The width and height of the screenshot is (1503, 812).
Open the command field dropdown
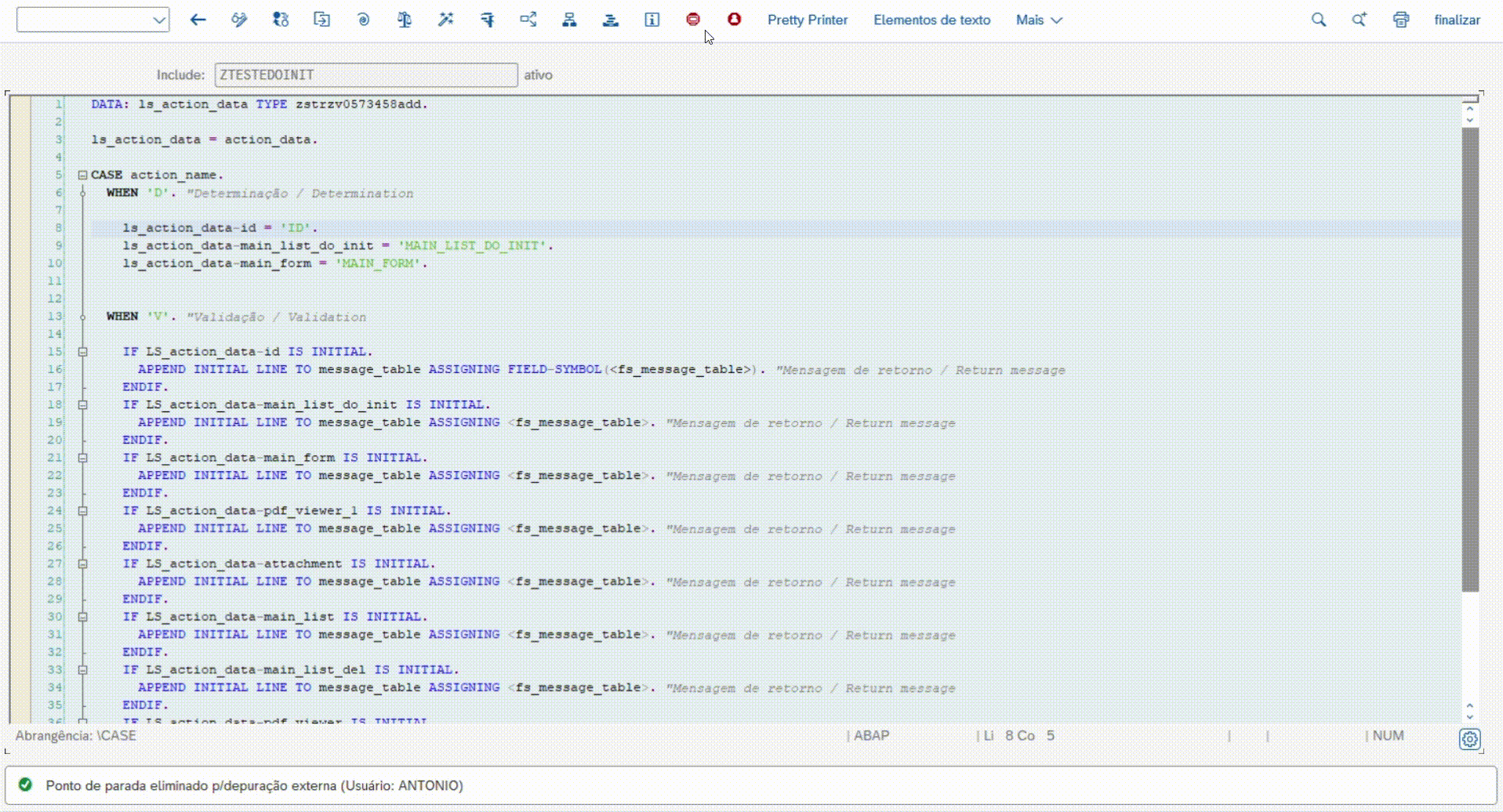pos(159,20)
